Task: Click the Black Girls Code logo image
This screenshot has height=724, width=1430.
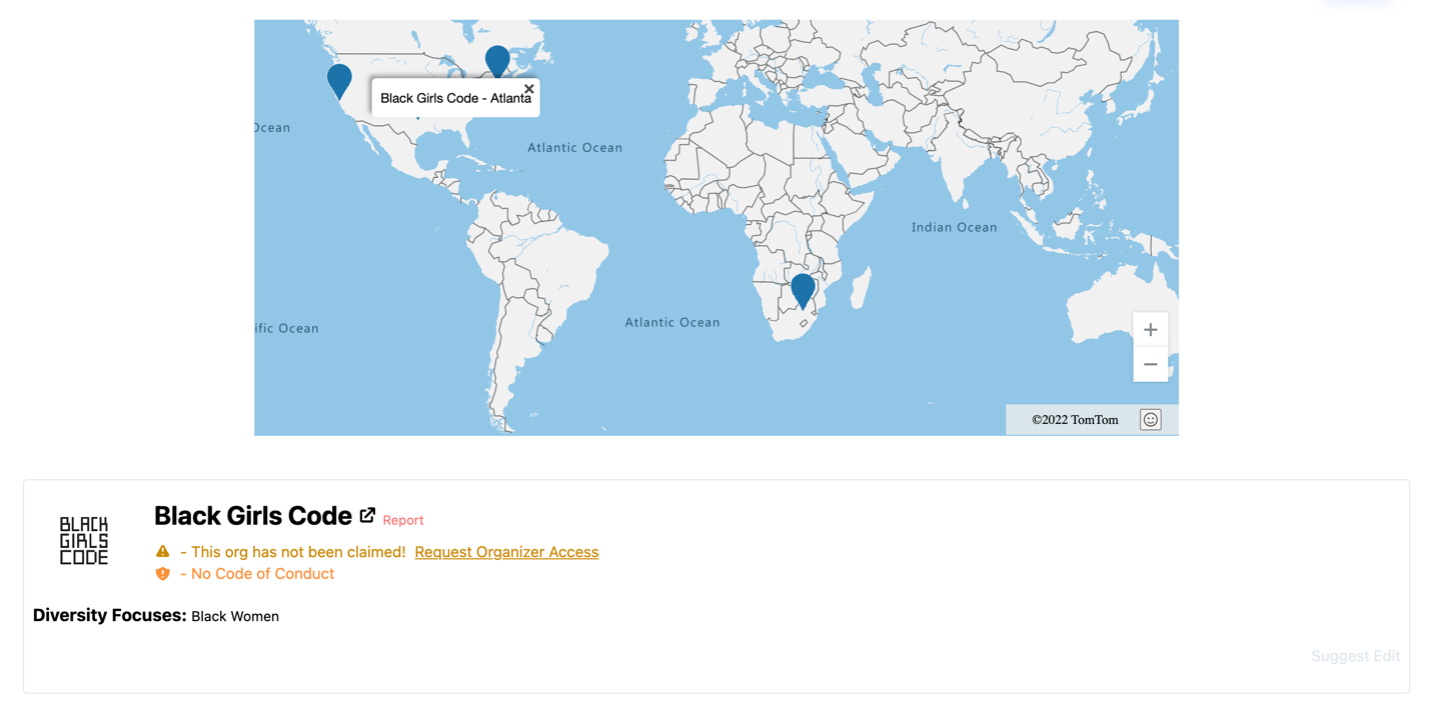Action: click(x=84, y=541)
